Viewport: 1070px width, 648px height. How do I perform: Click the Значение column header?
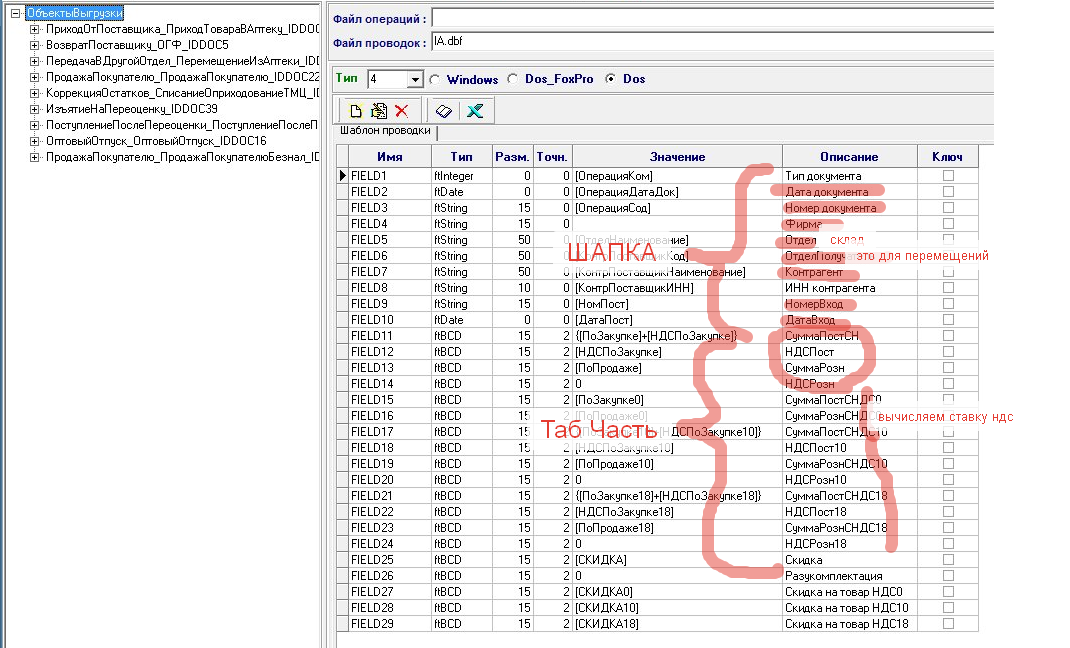click(x=677, y=157)
